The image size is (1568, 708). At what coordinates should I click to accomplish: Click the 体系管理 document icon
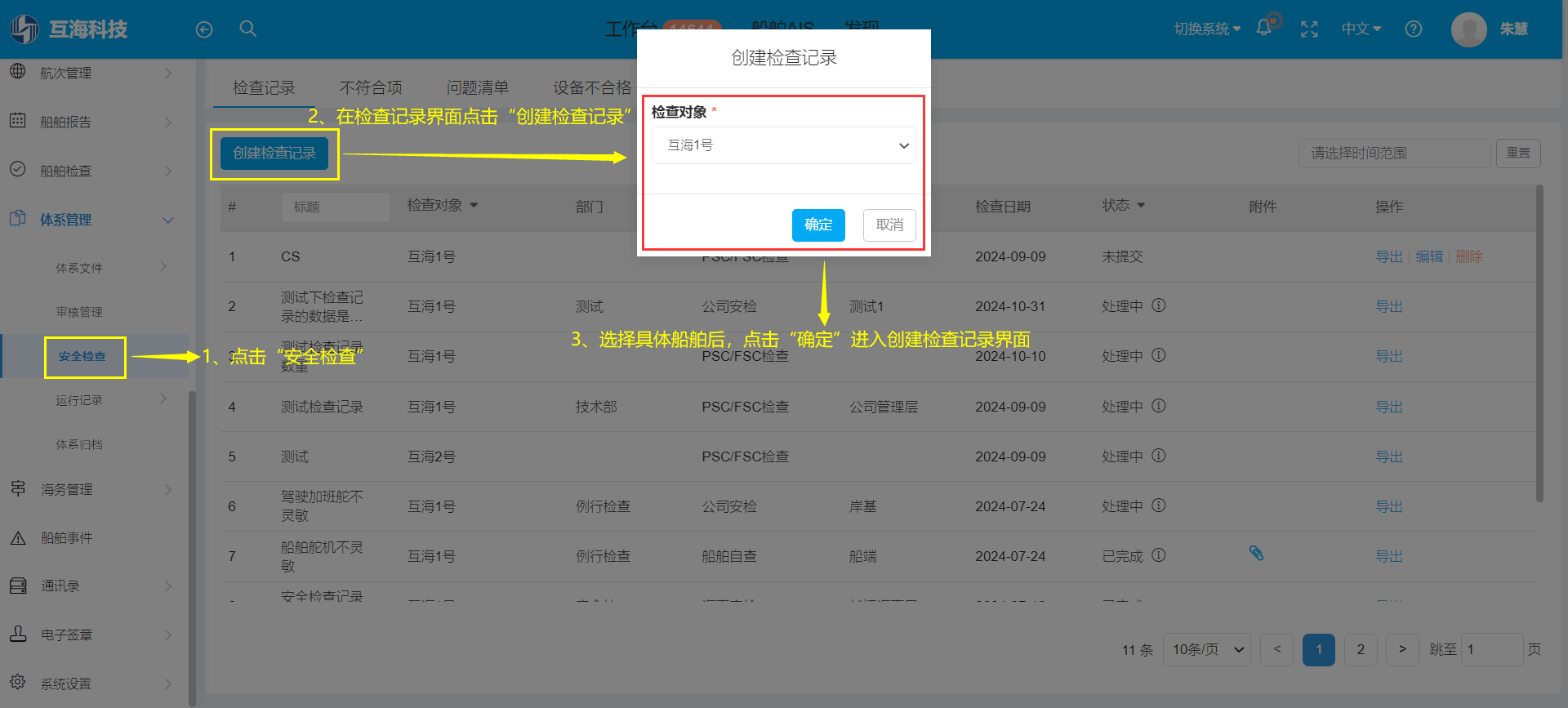click(x=18, y=219)
